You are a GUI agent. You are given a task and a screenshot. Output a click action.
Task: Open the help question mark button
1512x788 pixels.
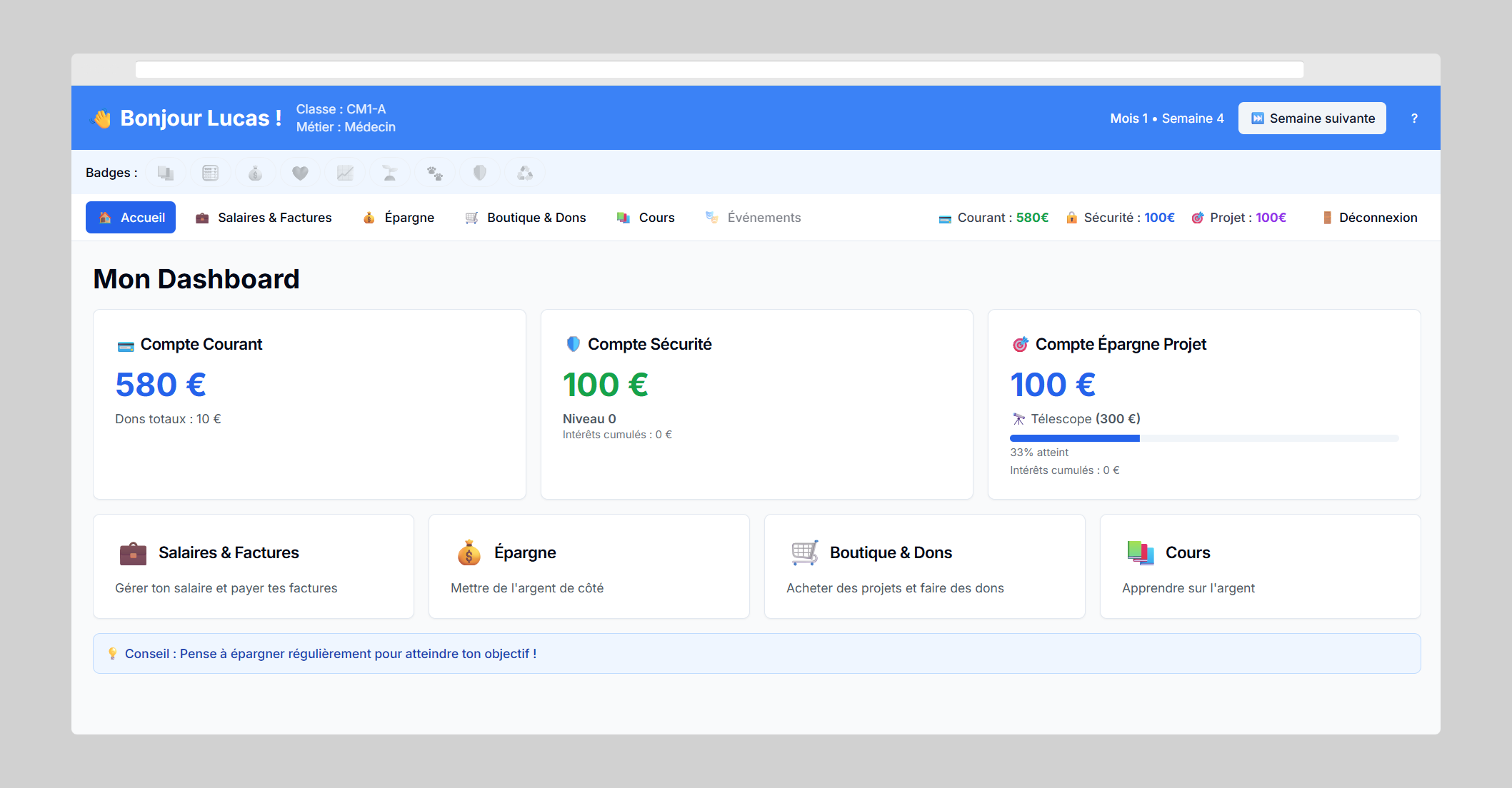pos(1414,118)
